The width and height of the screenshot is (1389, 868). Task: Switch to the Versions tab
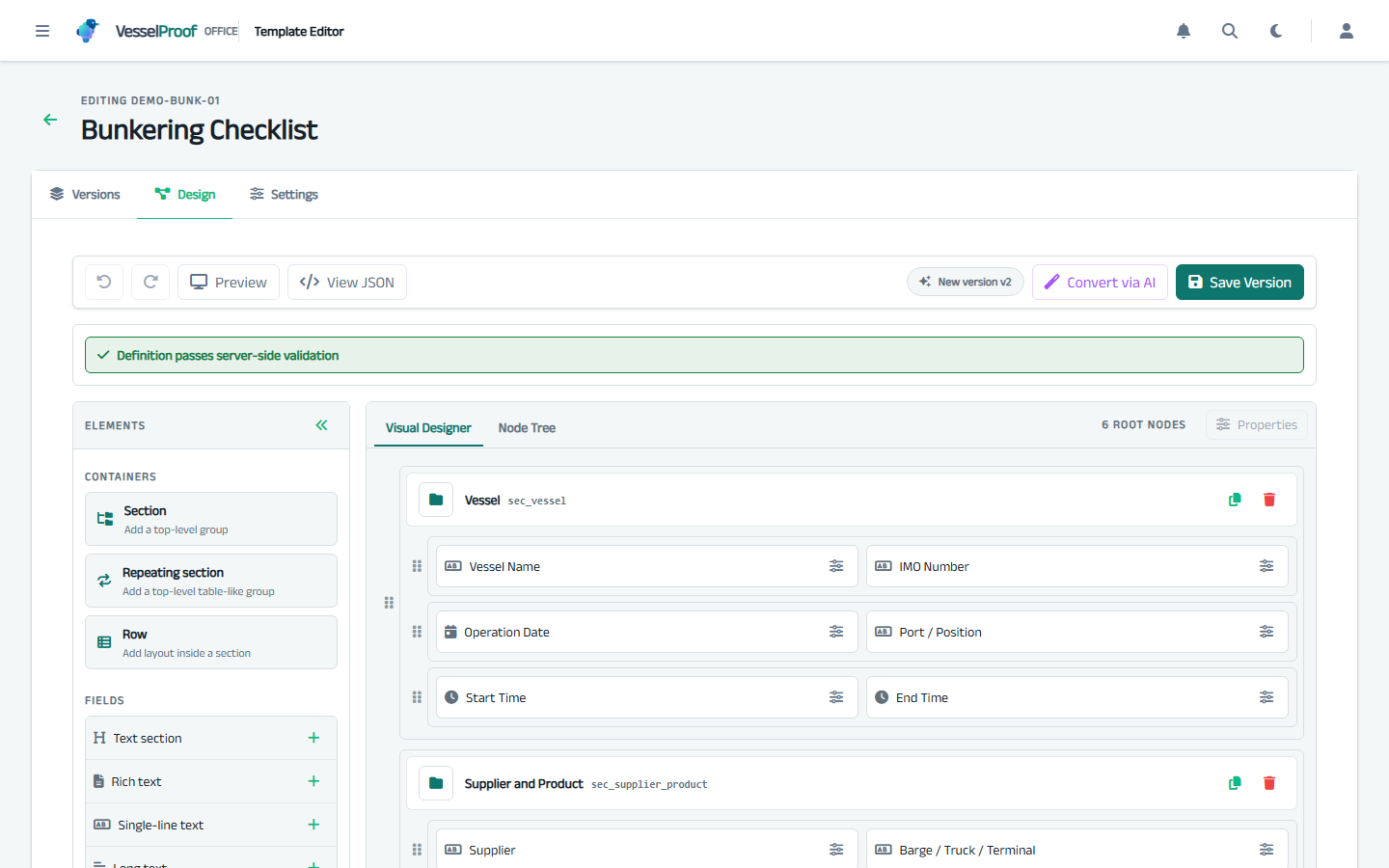point(85,195)
